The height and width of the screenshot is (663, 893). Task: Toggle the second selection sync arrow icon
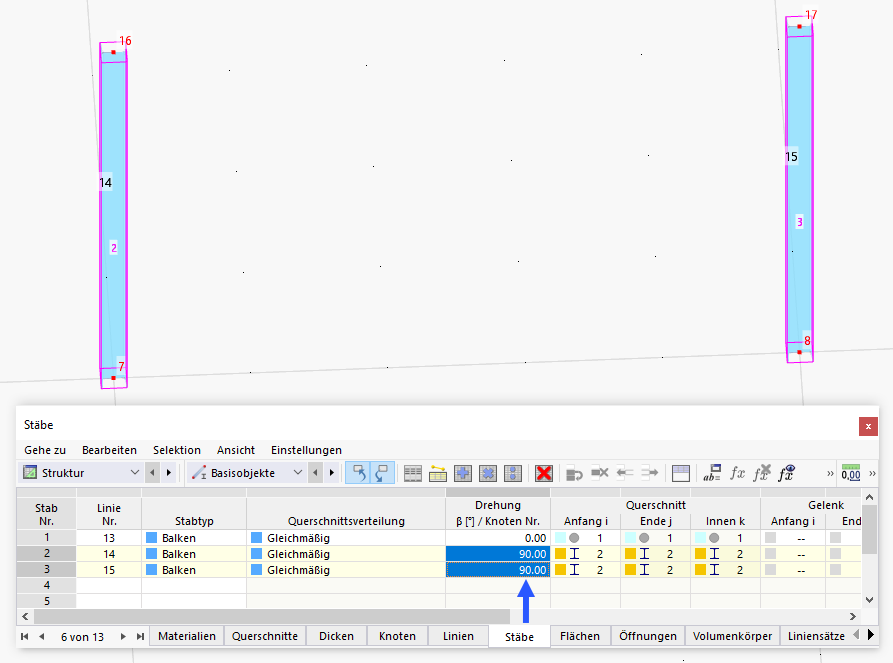(x=382, y=473)
